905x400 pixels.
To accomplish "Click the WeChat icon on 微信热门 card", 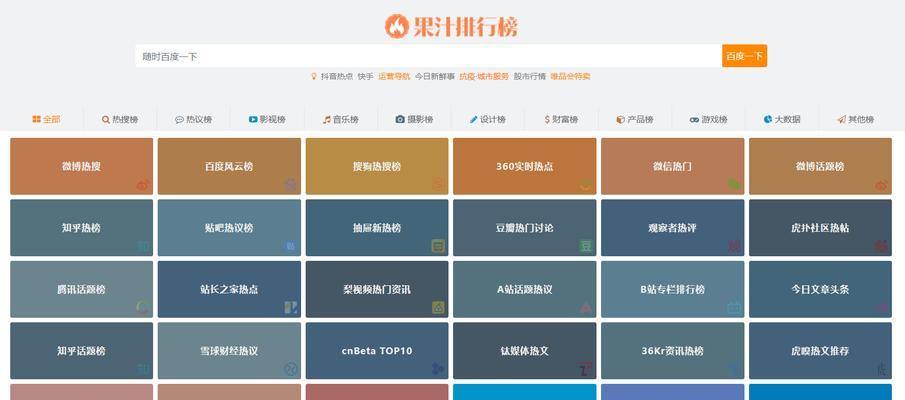I will (734, 185).
